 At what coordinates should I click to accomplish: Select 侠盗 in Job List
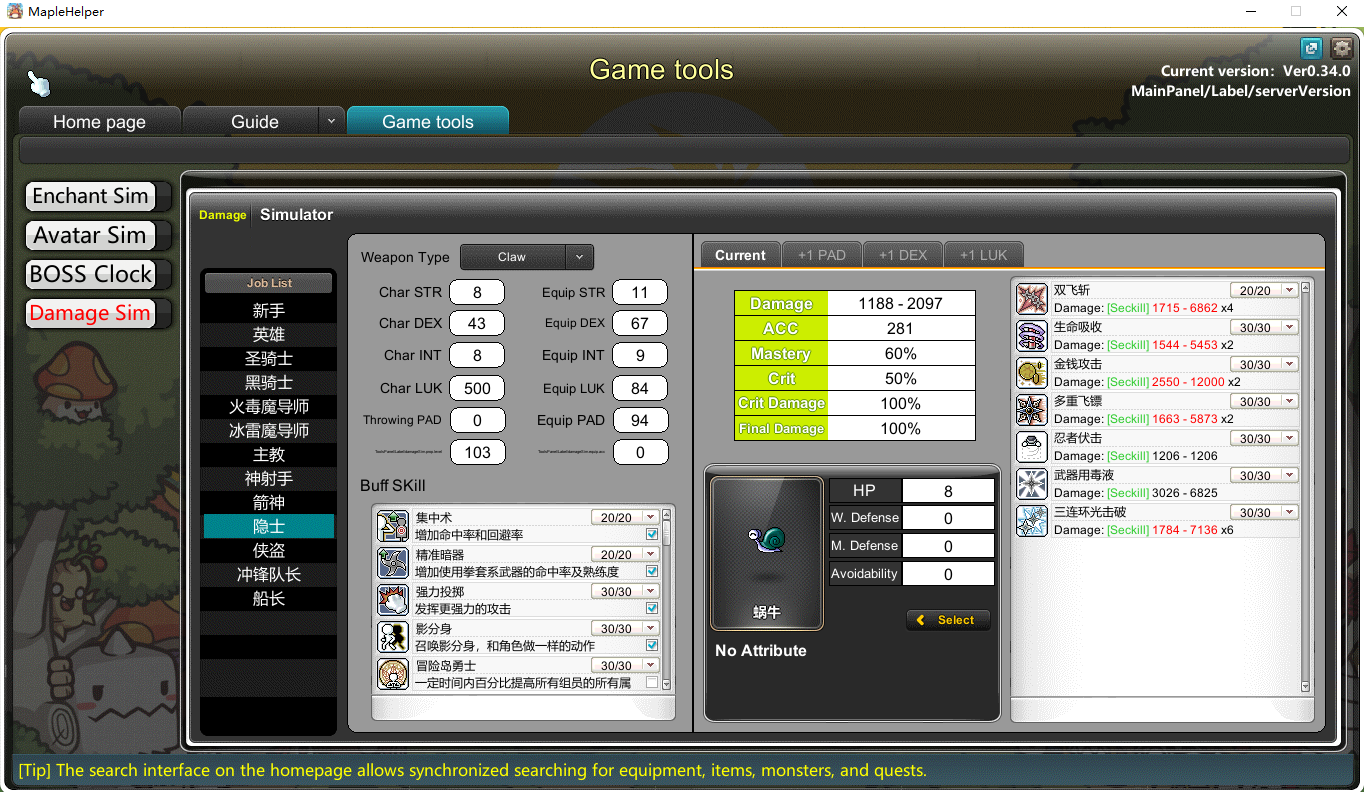point(269,551)
